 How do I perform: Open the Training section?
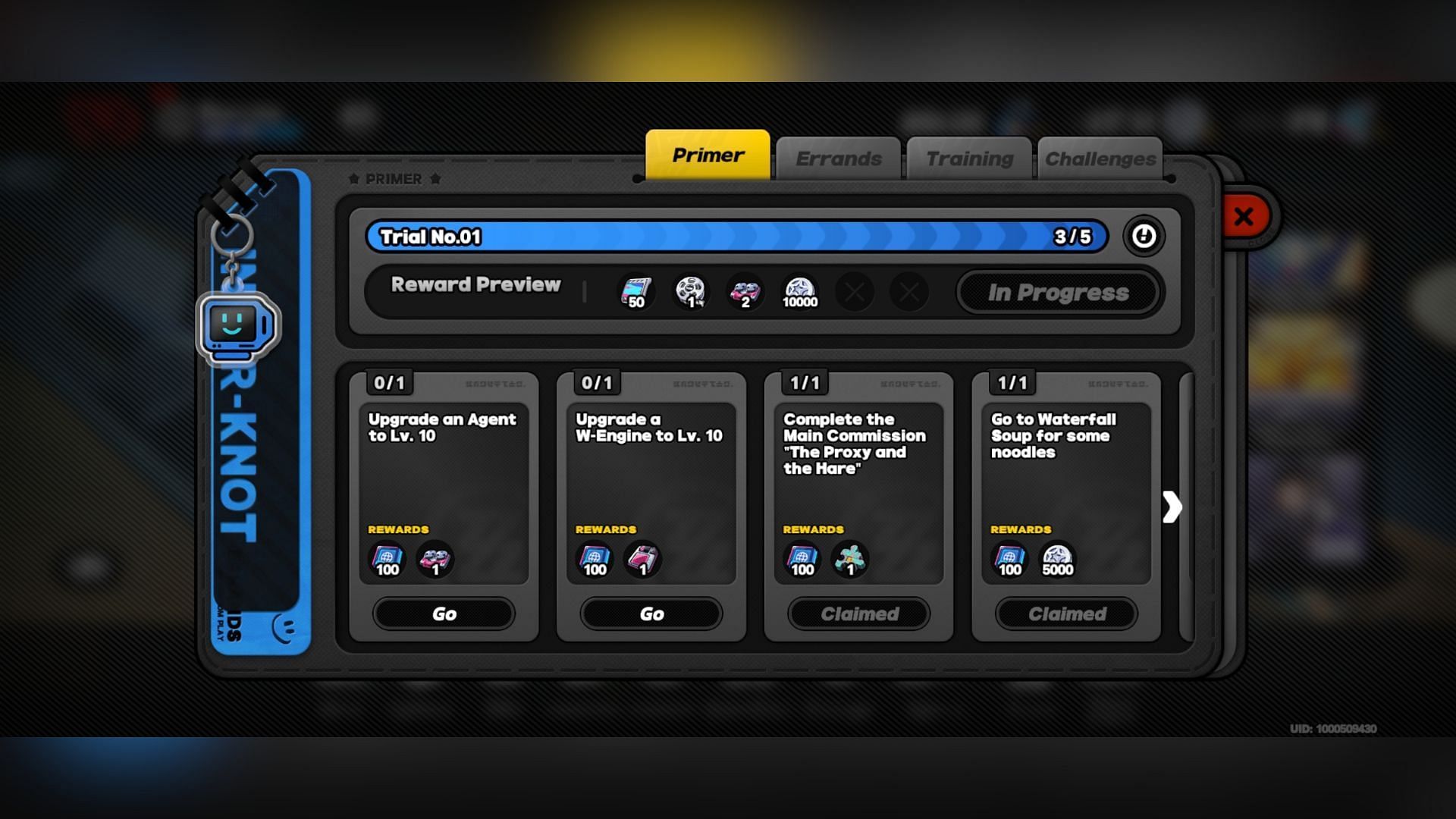coord(966,158)
